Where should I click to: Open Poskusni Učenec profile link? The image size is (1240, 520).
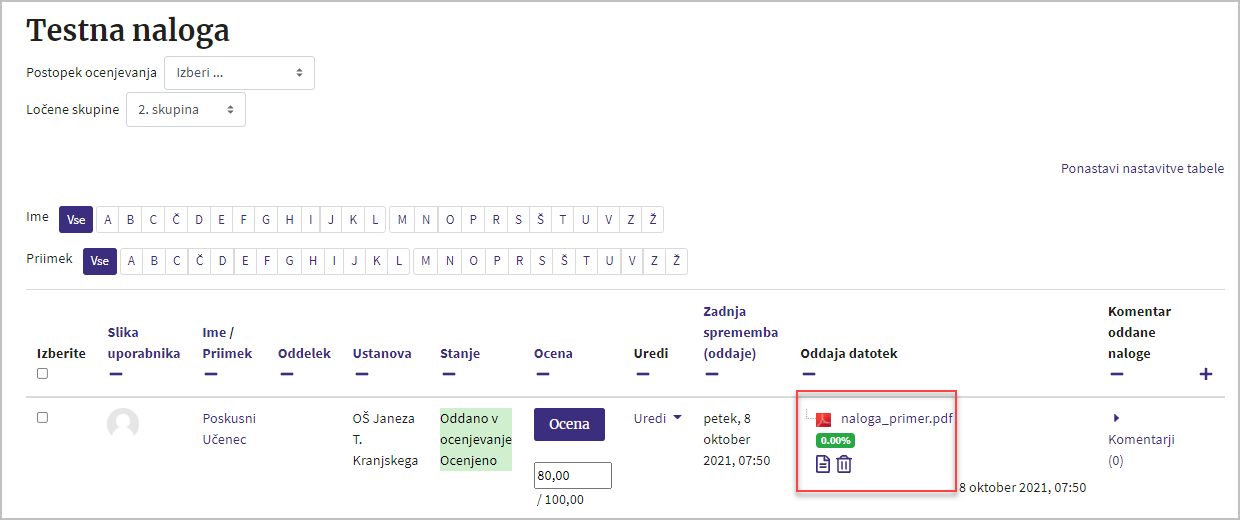click(229, 429)
